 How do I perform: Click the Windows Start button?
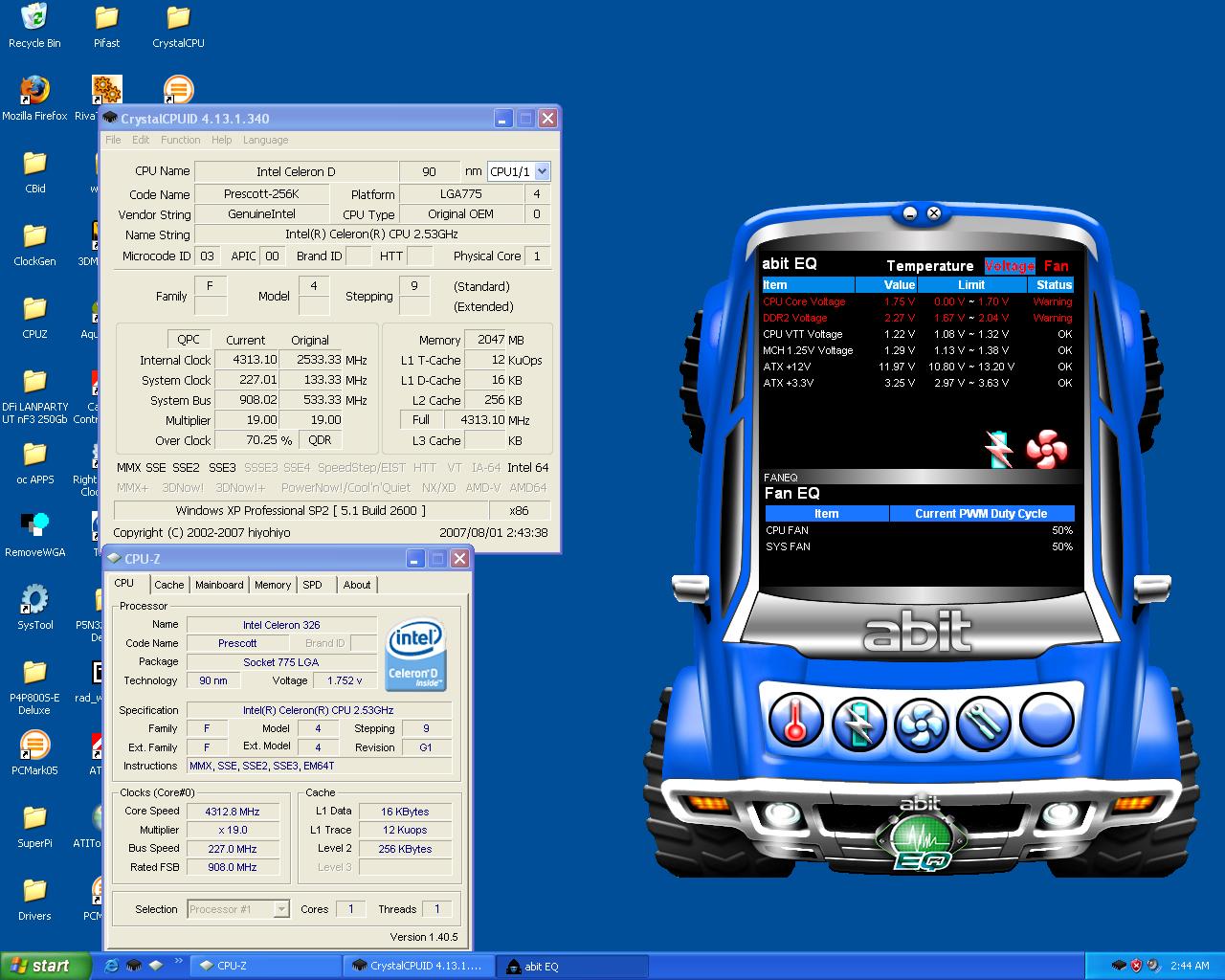click(46, 966)
